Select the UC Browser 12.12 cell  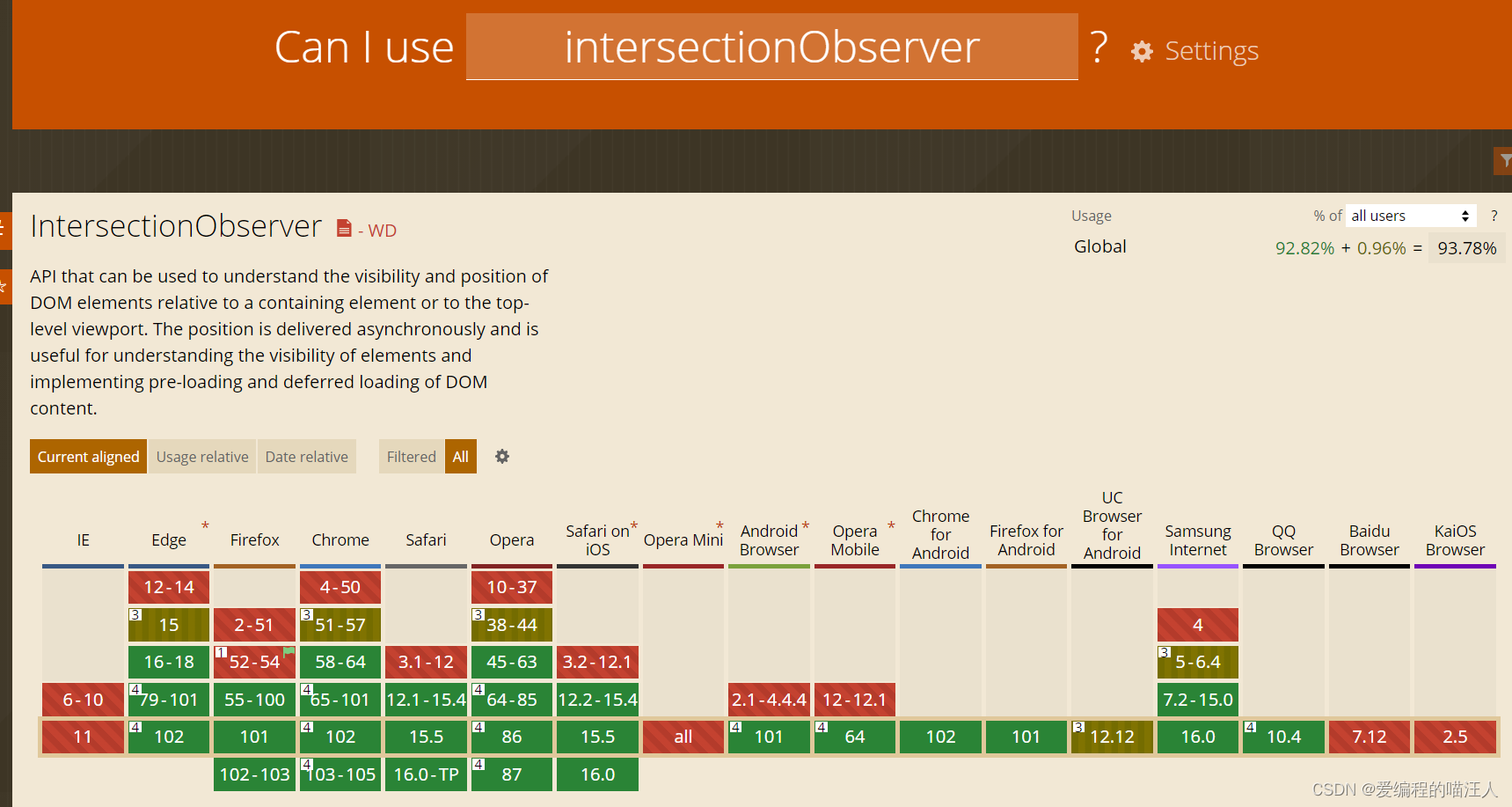[1112, 737]
